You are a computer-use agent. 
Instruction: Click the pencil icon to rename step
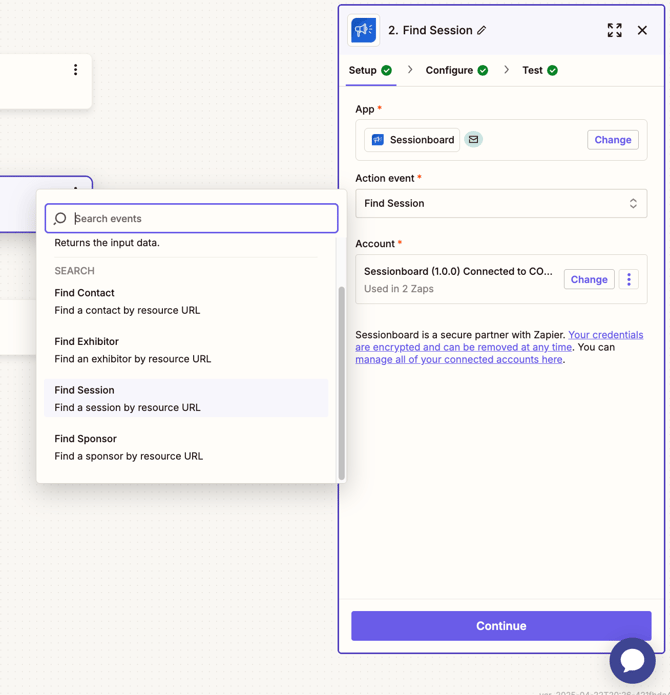[482, 30]
